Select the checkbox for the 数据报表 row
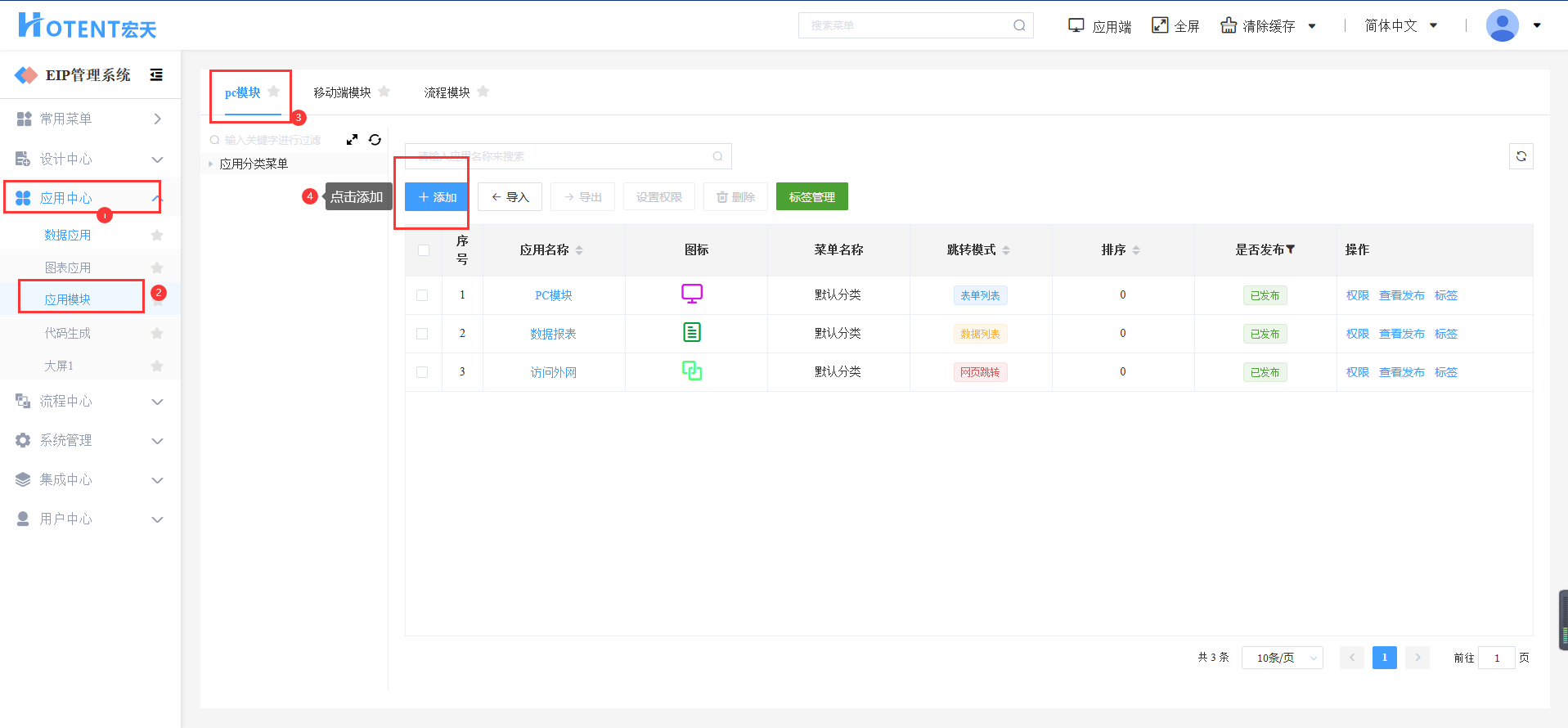1568x728 pixels. coord(422,334)
